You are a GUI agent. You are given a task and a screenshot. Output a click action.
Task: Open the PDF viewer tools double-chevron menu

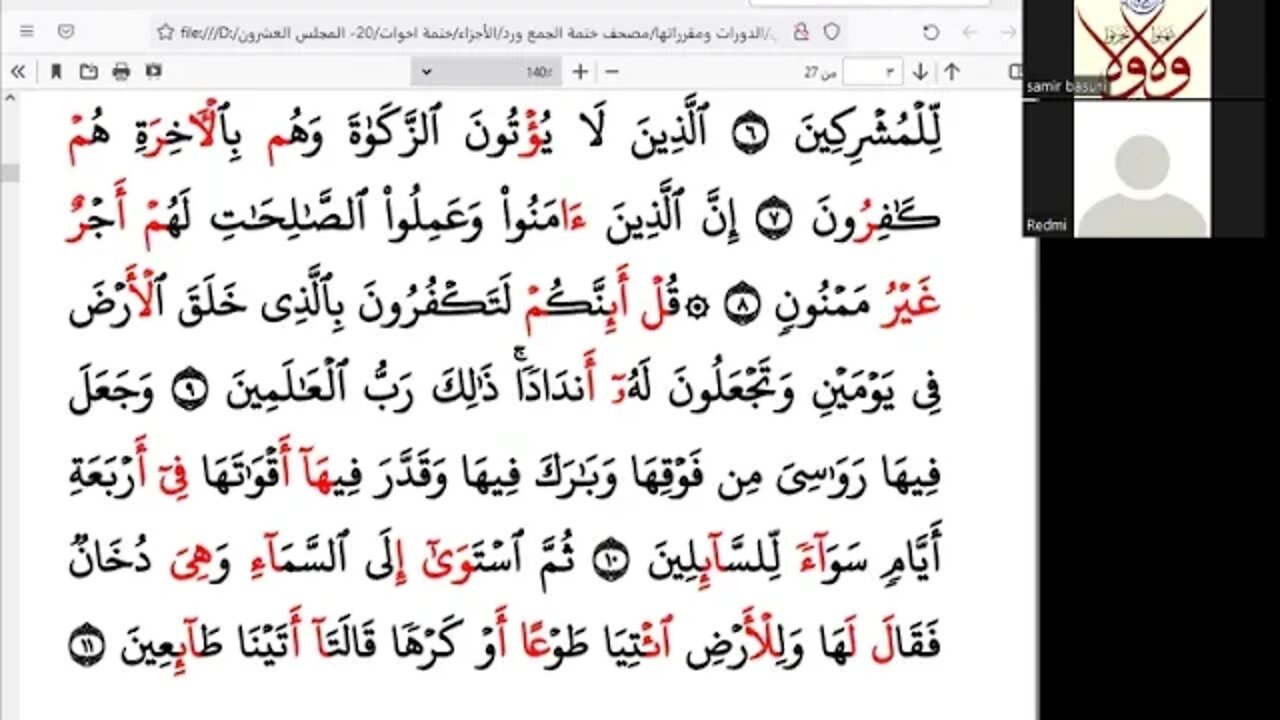pos(17,72)
